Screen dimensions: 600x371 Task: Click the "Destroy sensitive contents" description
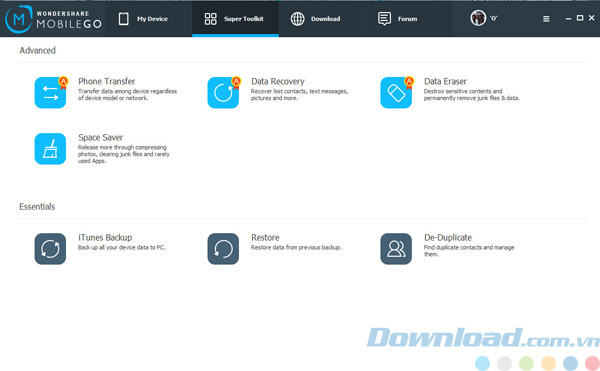tap(472, 94)
